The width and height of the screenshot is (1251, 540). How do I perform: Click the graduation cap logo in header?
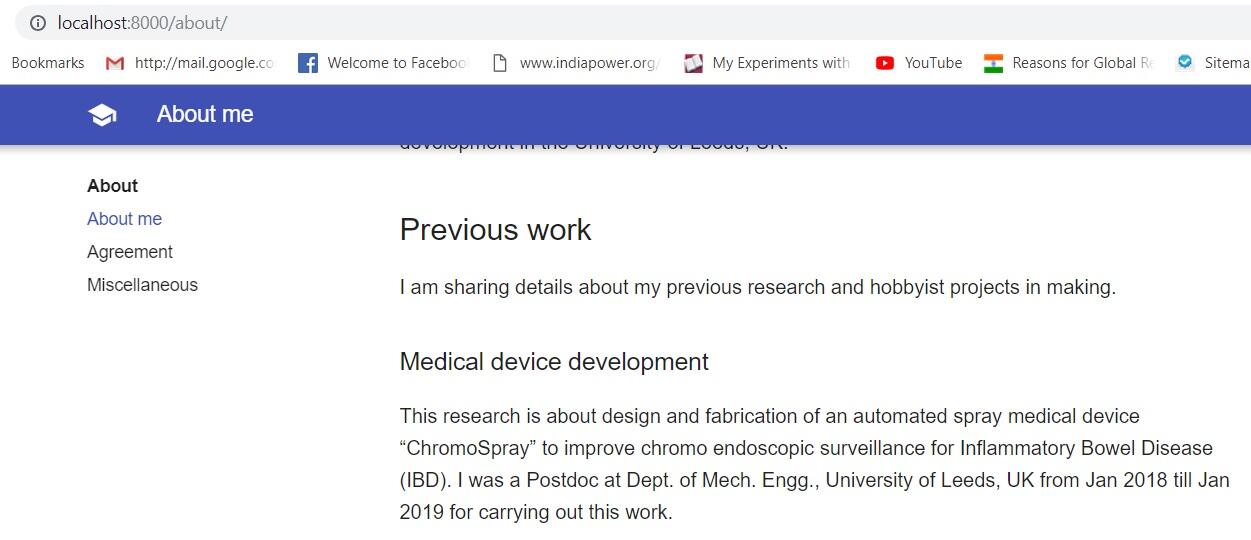[102, 115]
